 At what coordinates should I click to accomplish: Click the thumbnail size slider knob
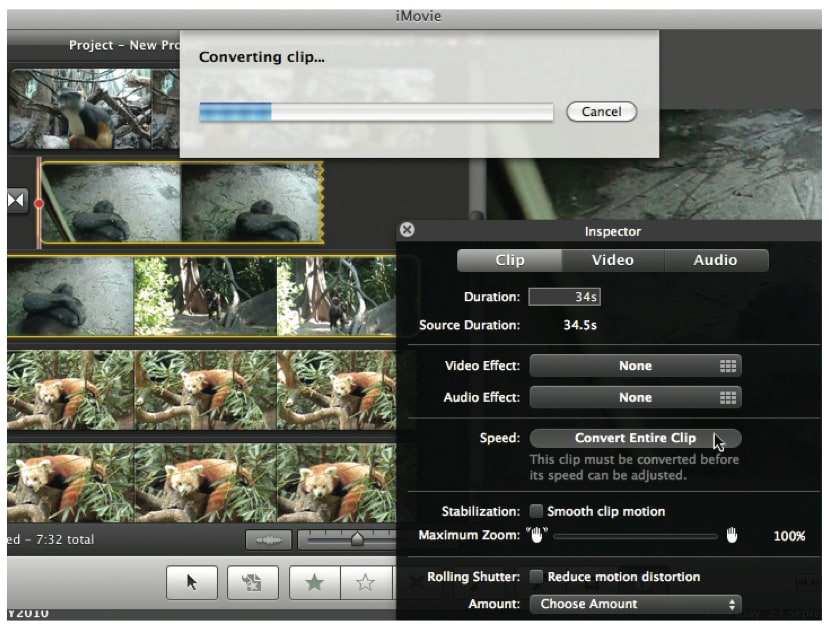pyautogui.click(x=357, y=539)
